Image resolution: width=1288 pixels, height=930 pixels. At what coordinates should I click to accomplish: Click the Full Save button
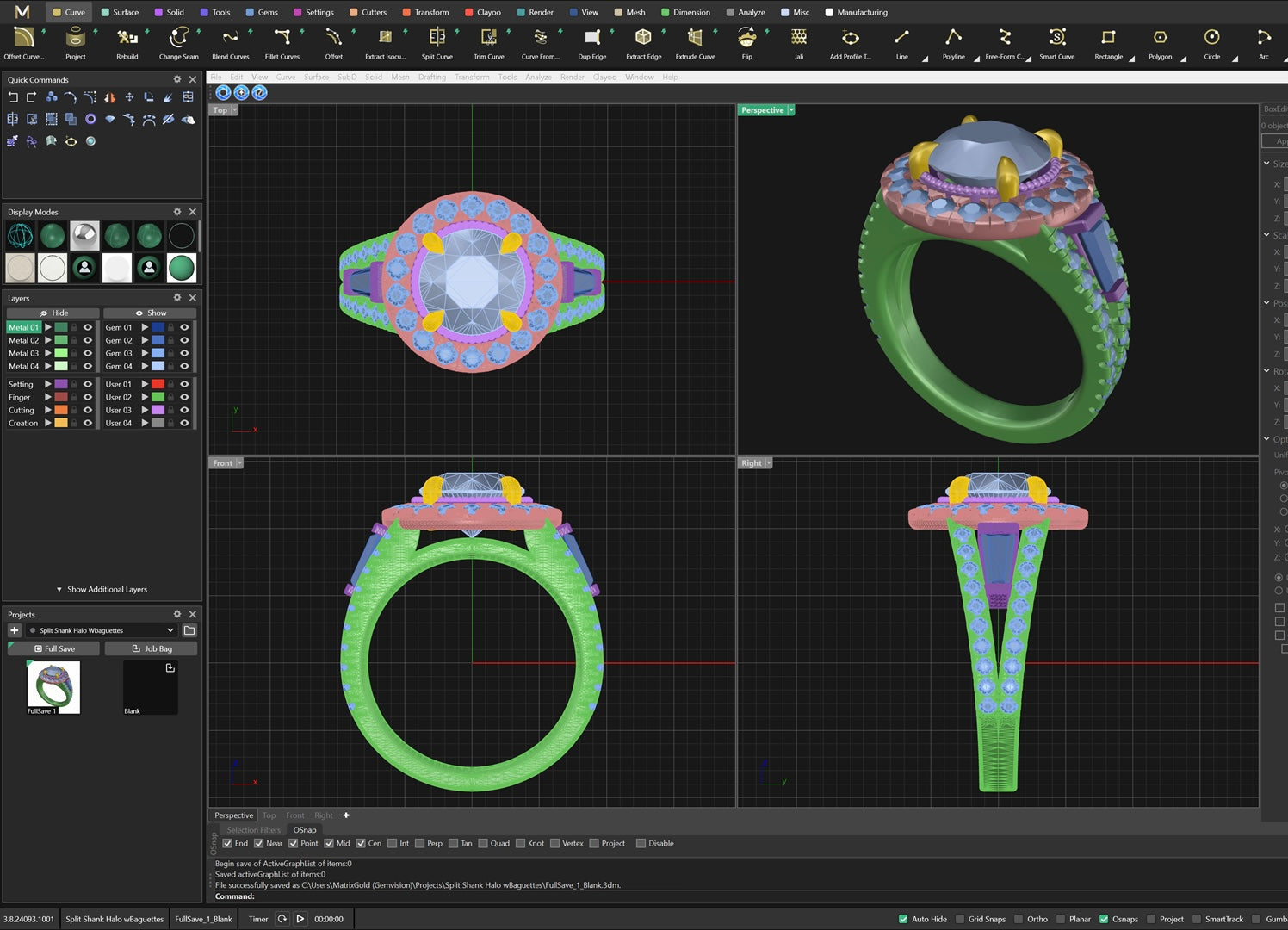53,648
